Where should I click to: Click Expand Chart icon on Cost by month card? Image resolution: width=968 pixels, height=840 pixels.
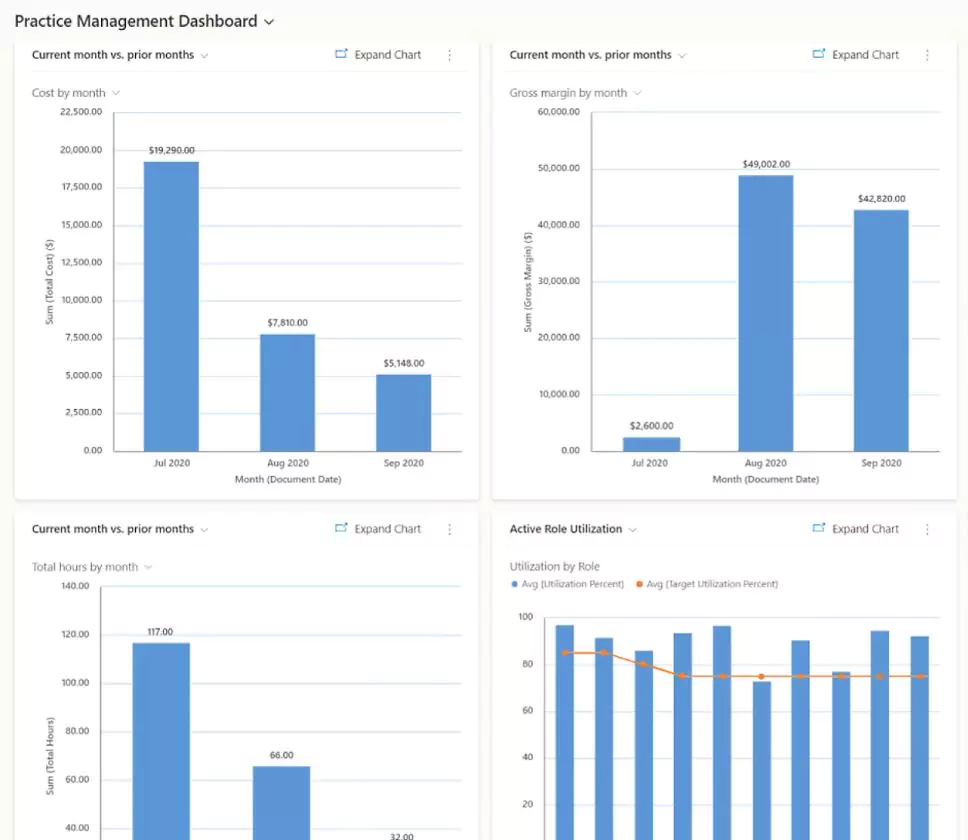[x=341, y=55]
